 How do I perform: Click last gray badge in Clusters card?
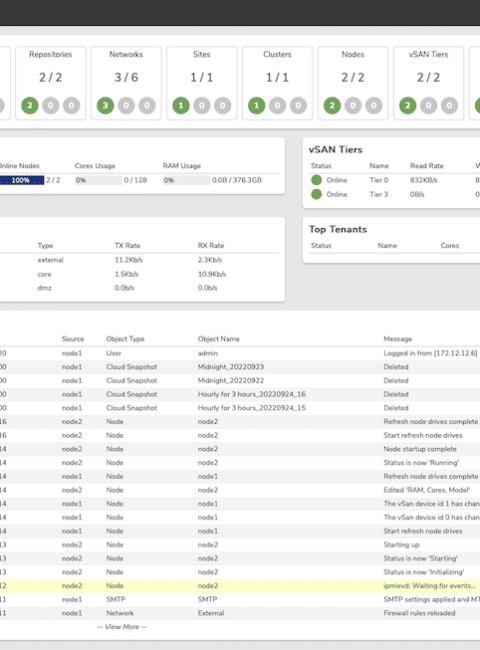298,106
